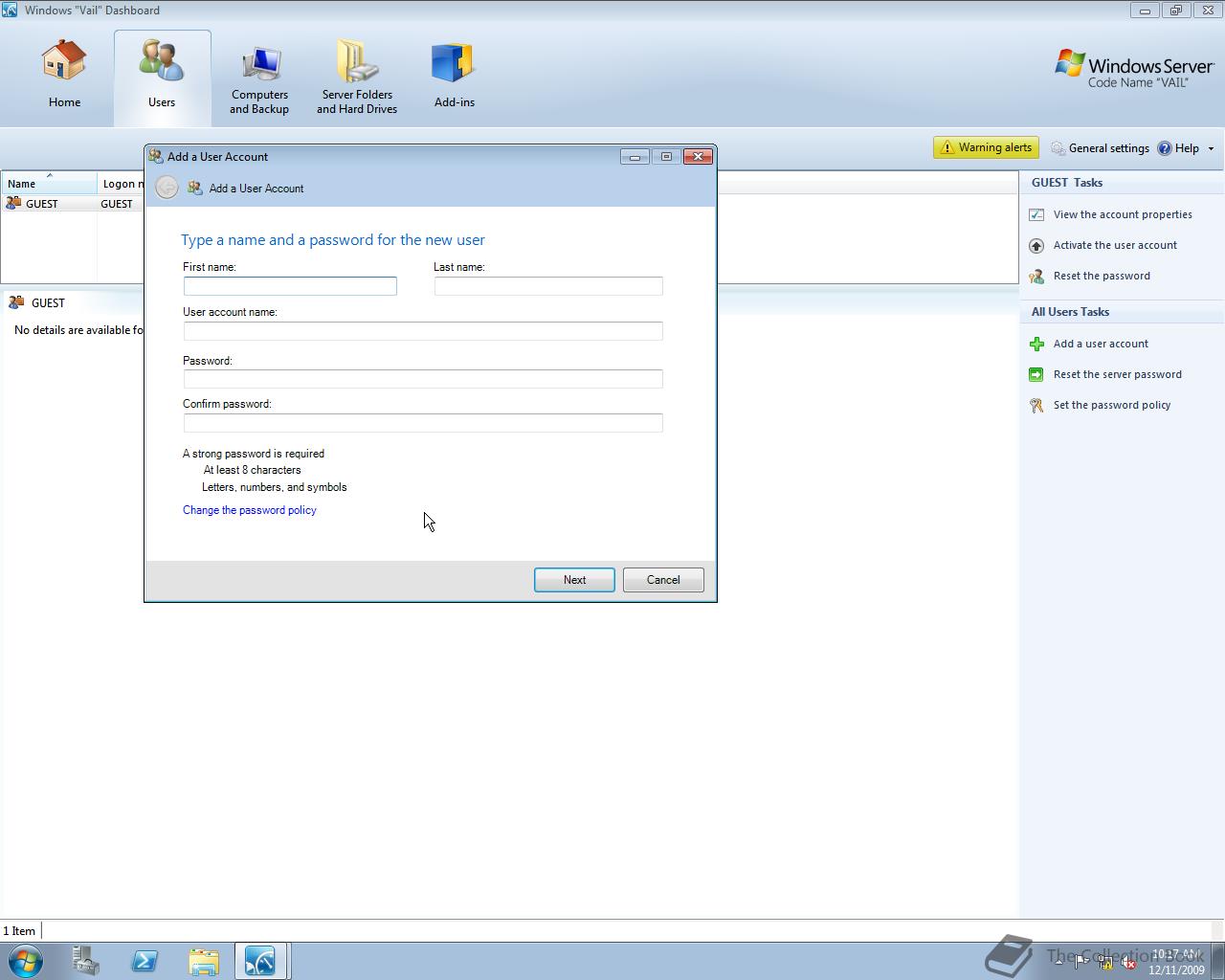The image size is (1225, 980).
Task: Click the Confirm password field
Action: pos(423,423)
